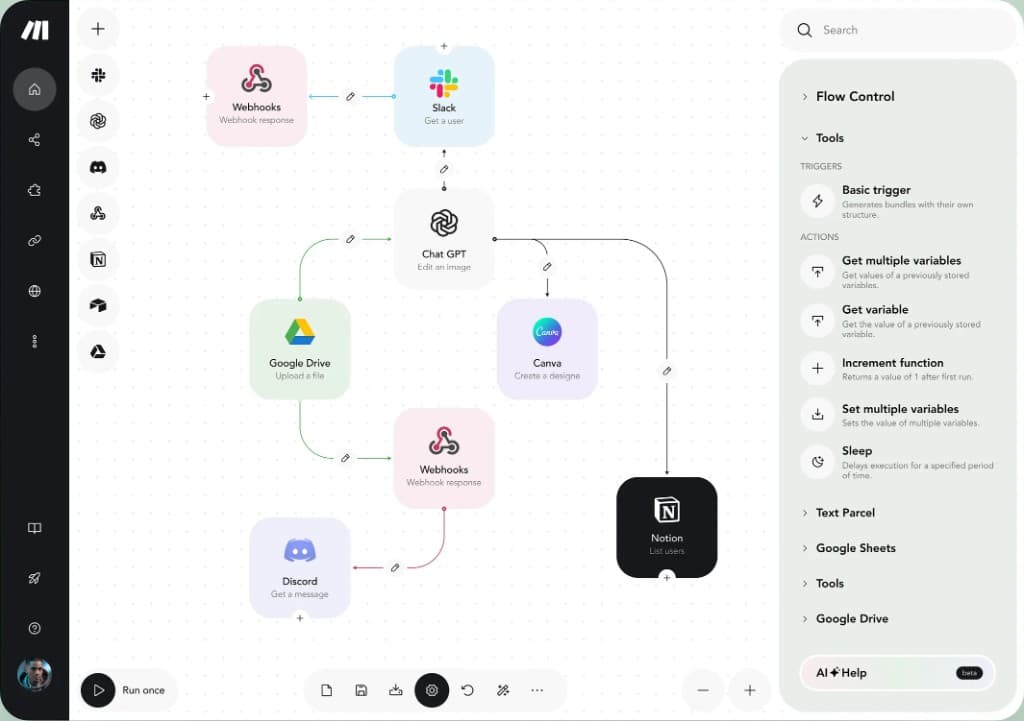Open the Home icon in left sidebar

pyautogui.click(x=35, y=89)
